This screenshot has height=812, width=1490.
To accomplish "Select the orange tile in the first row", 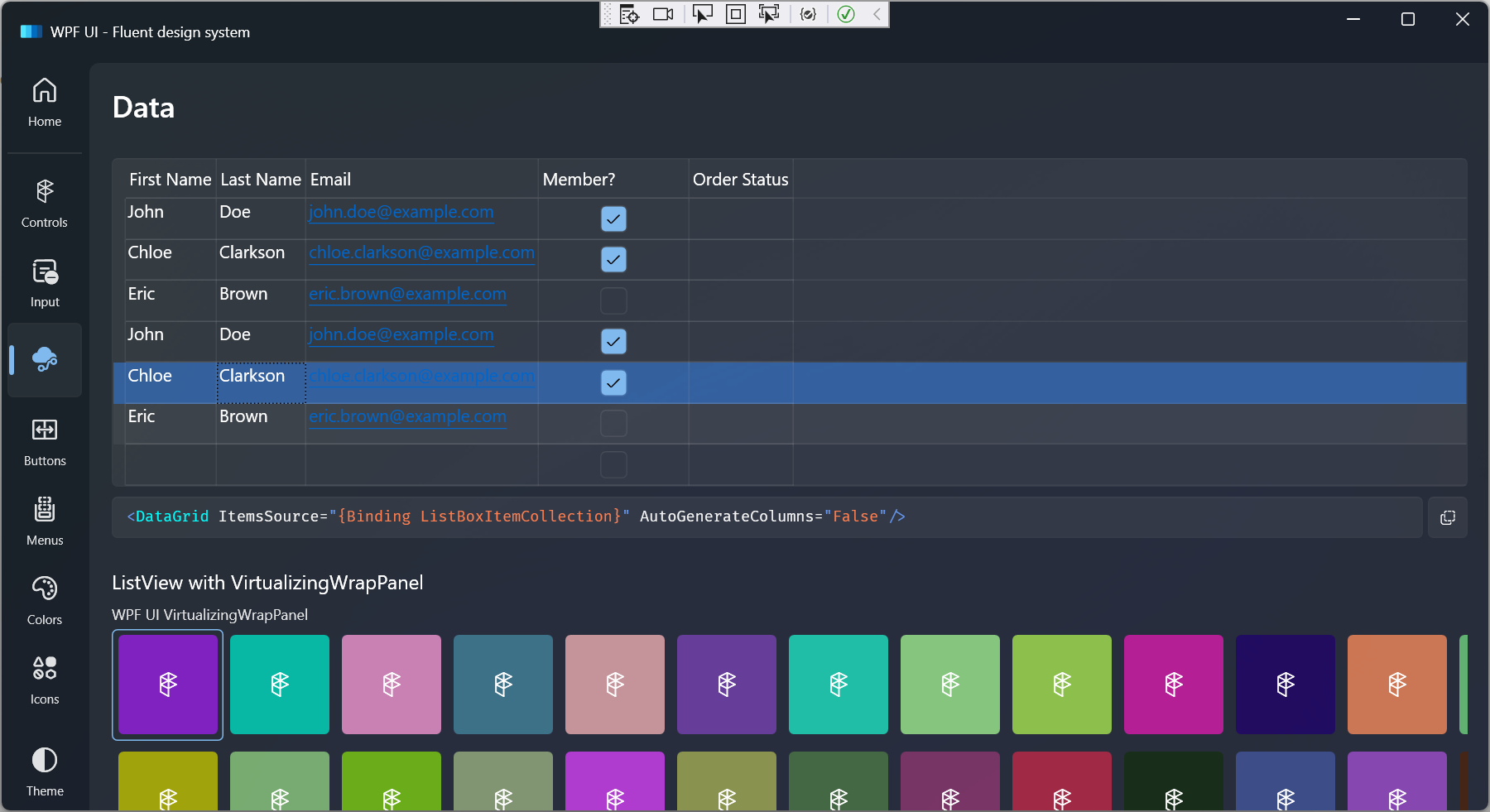I will pos(1397,685).
